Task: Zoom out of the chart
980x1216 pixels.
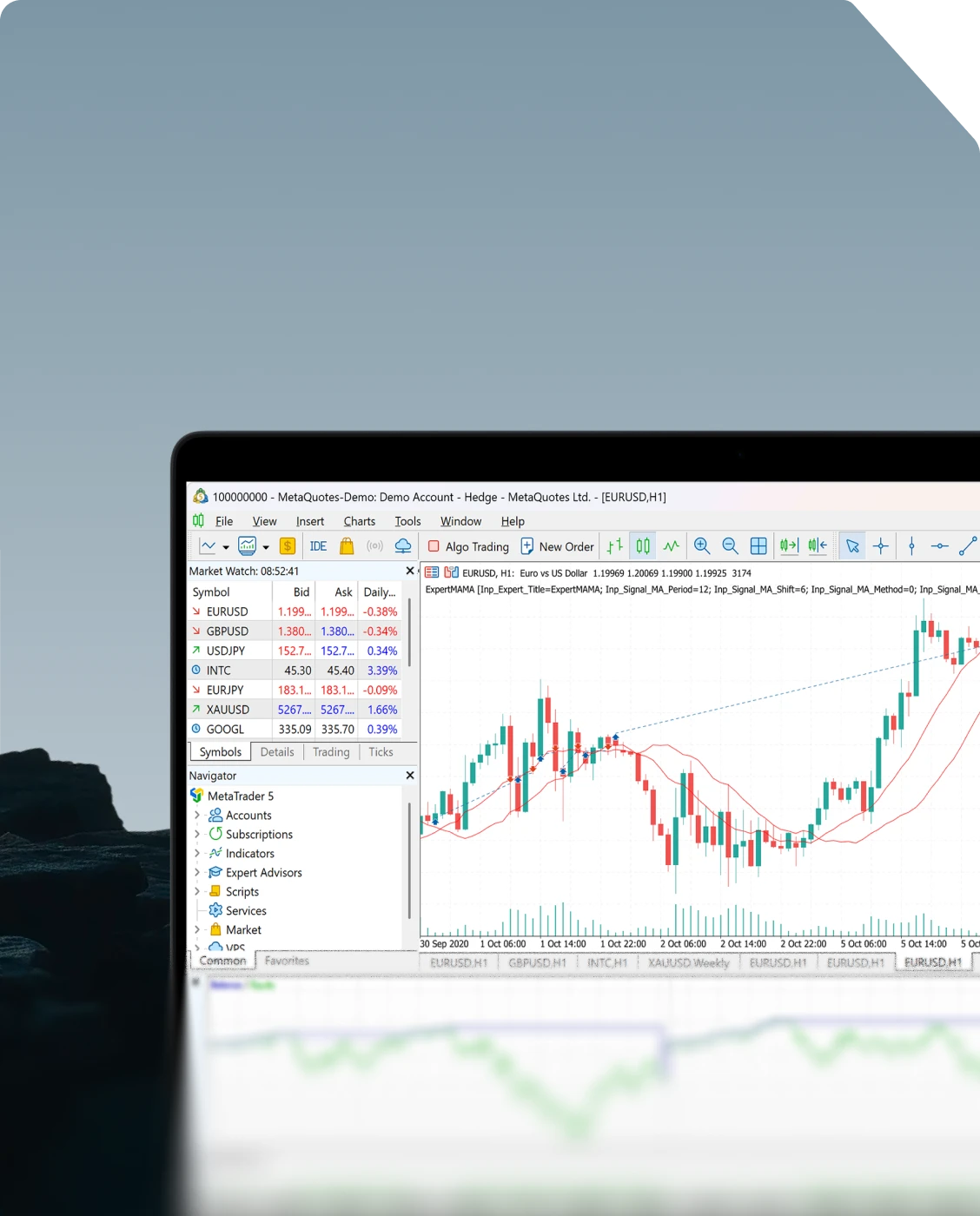Action: (x=731, y=546)
